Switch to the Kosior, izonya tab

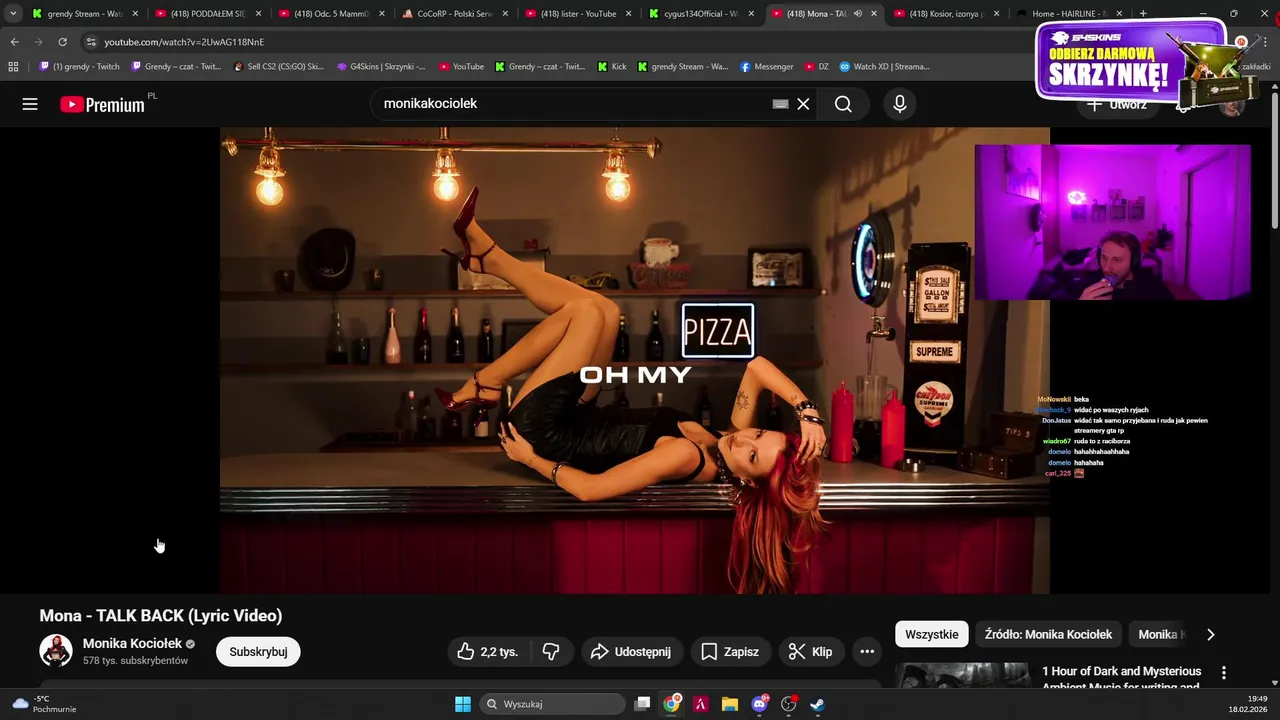(x=947, y=14)
